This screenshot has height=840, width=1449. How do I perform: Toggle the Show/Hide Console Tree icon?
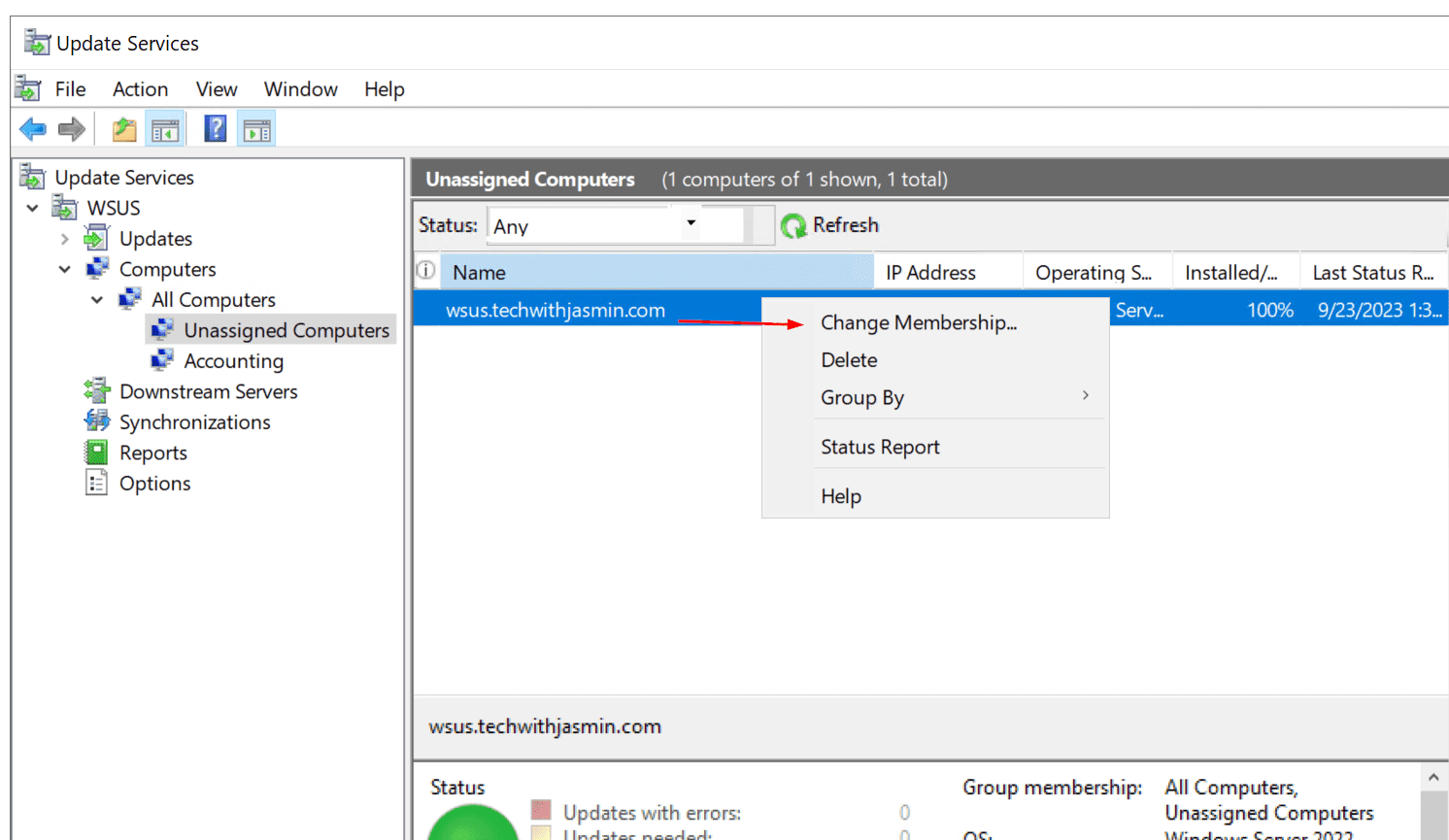[x=165, y=128]
